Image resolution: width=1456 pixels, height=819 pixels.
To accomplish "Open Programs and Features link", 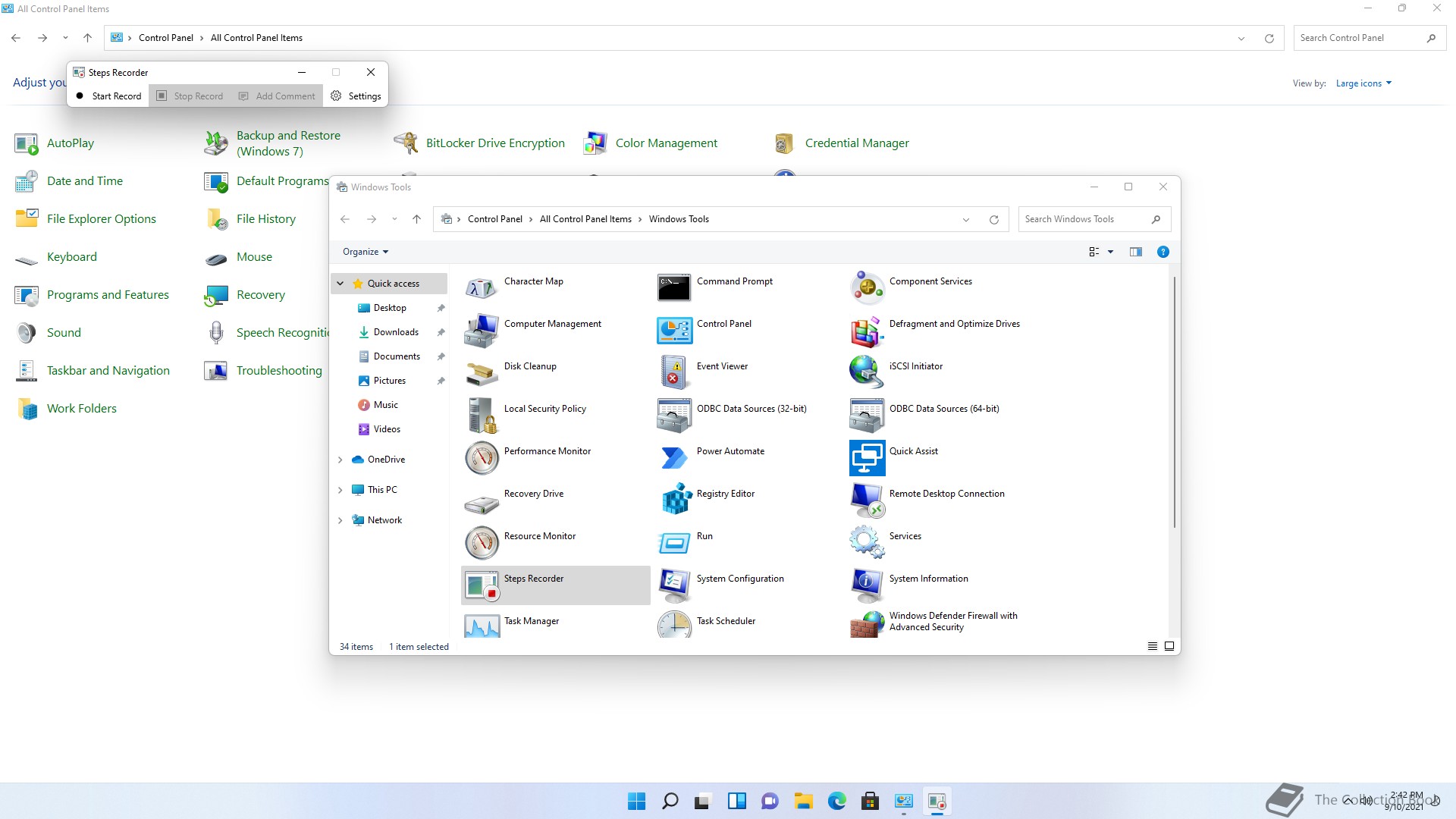I will click(108, 295).
